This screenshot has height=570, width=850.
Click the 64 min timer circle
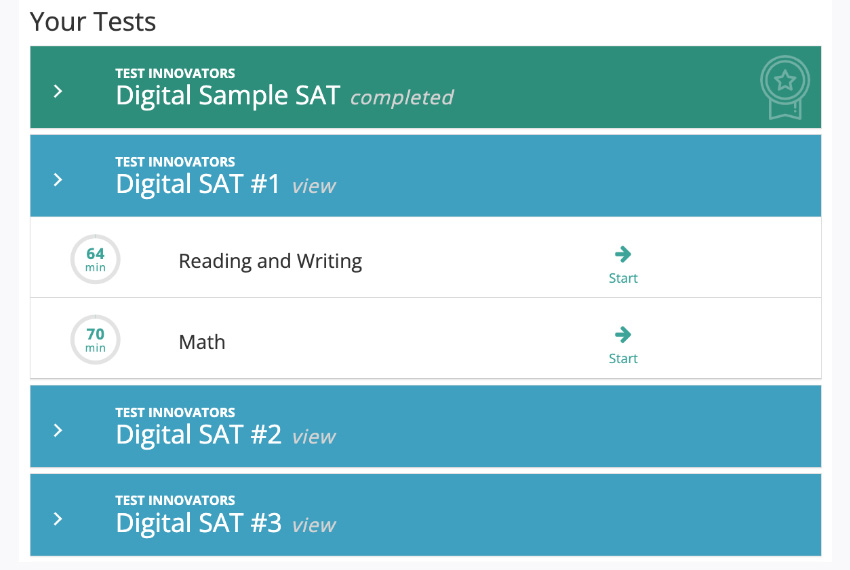click(95, 259)
